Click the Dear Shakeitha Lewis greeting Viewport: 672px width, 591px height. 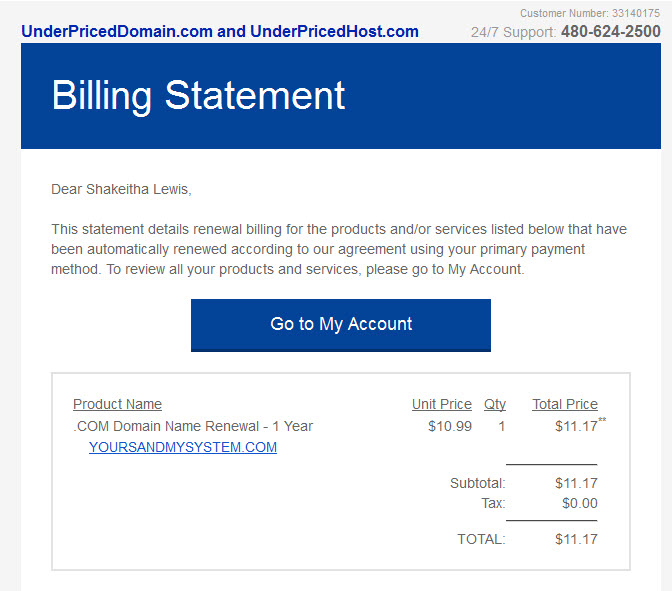click(121, 189)
